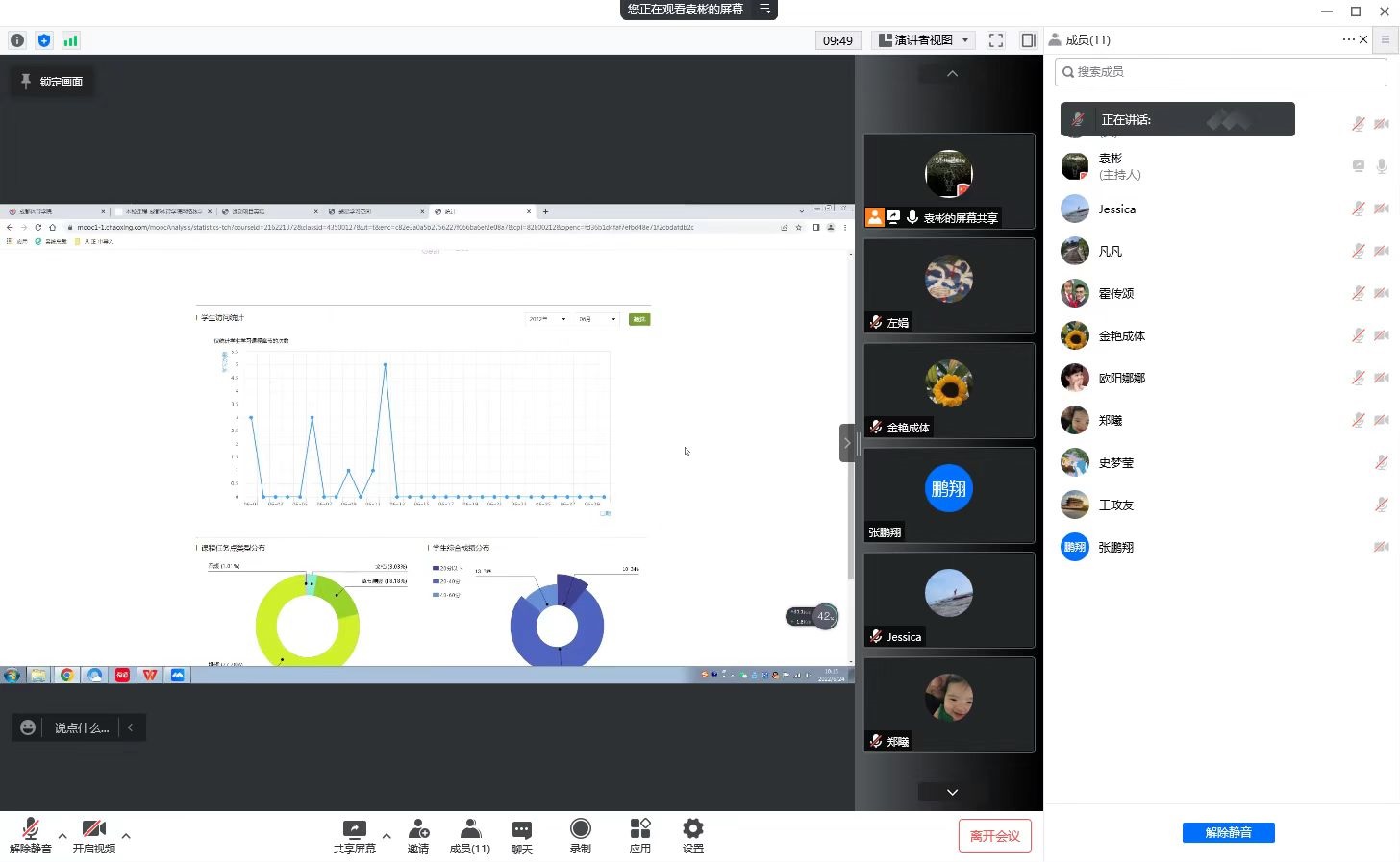Open the 邀请 invite dialog

pyautogui.click(x=418, y=835)
